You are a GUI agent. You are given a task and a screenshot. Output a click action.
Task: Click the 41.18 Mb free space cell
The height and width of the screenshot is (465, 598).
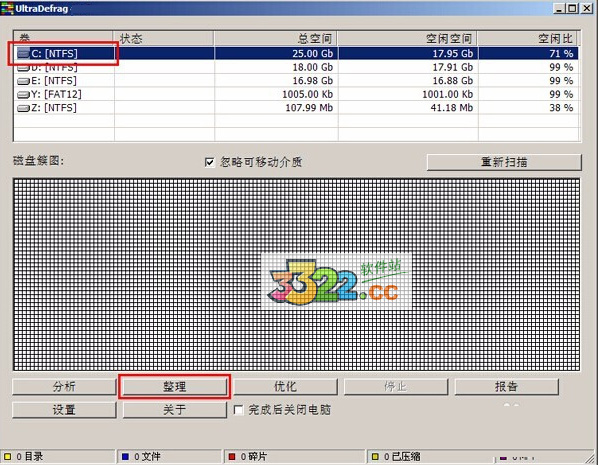click(x=408, y=108)
